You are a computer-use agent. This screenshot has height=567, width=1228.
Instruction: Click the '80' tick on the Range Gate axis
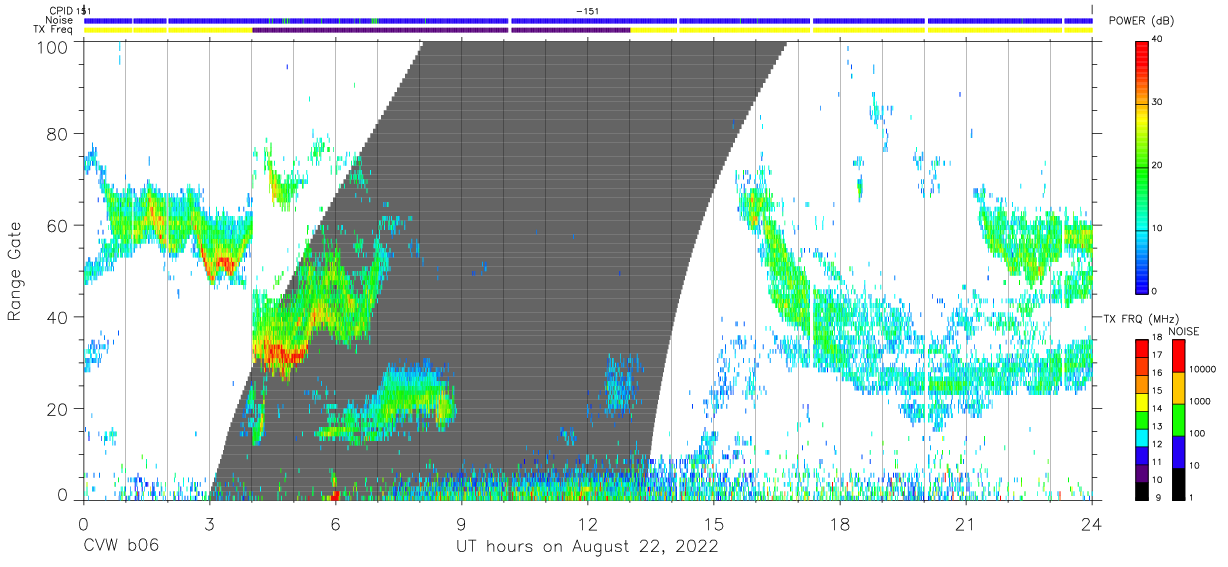click(59, 134)
